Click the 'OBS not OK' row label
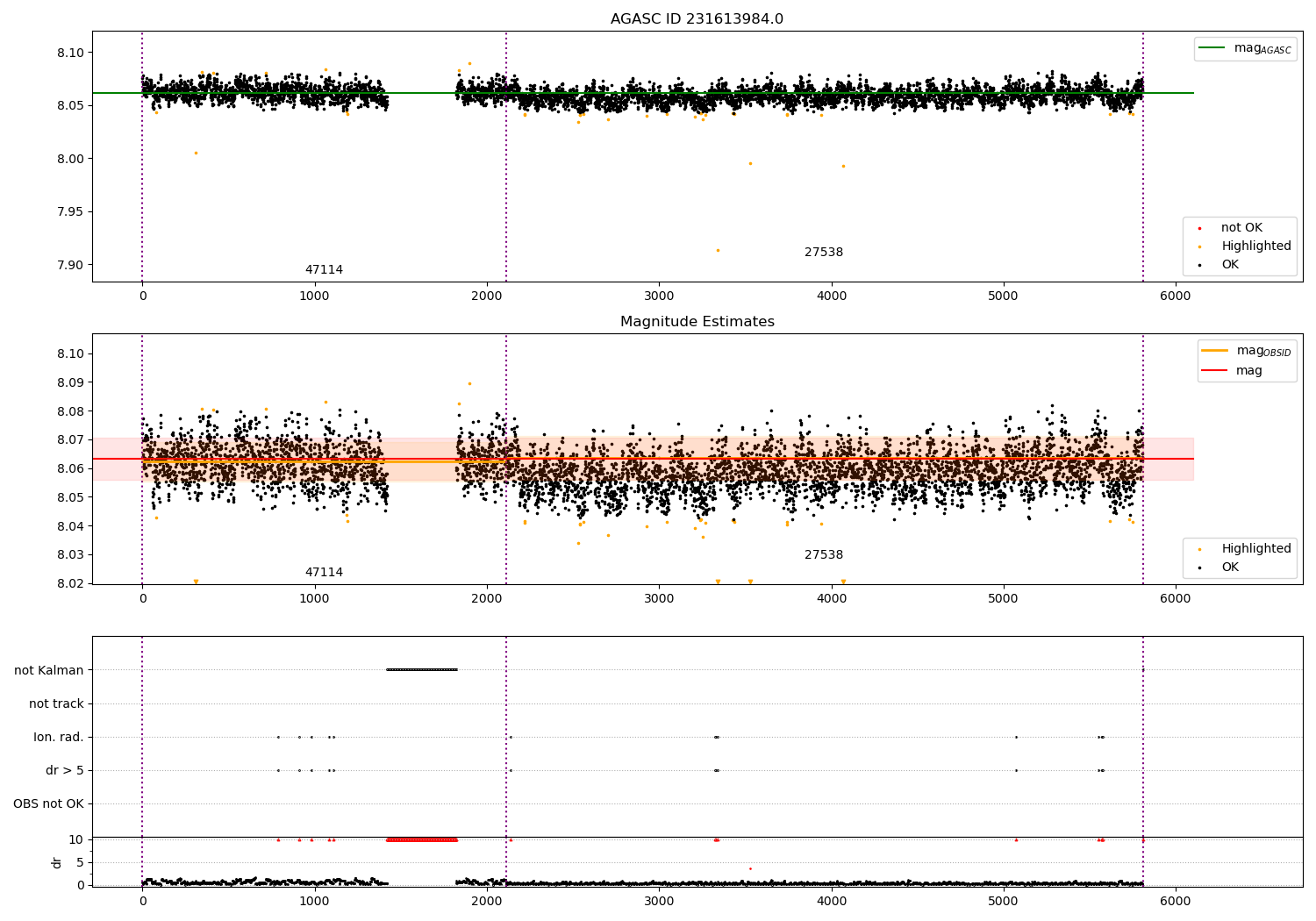The width and height of the screenshot is (1316, 921). 49,803
